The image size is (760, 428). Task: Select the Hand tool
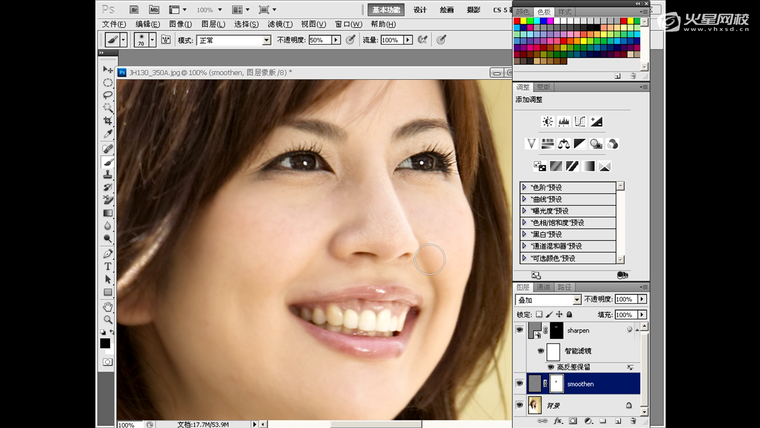coord(108,306)
